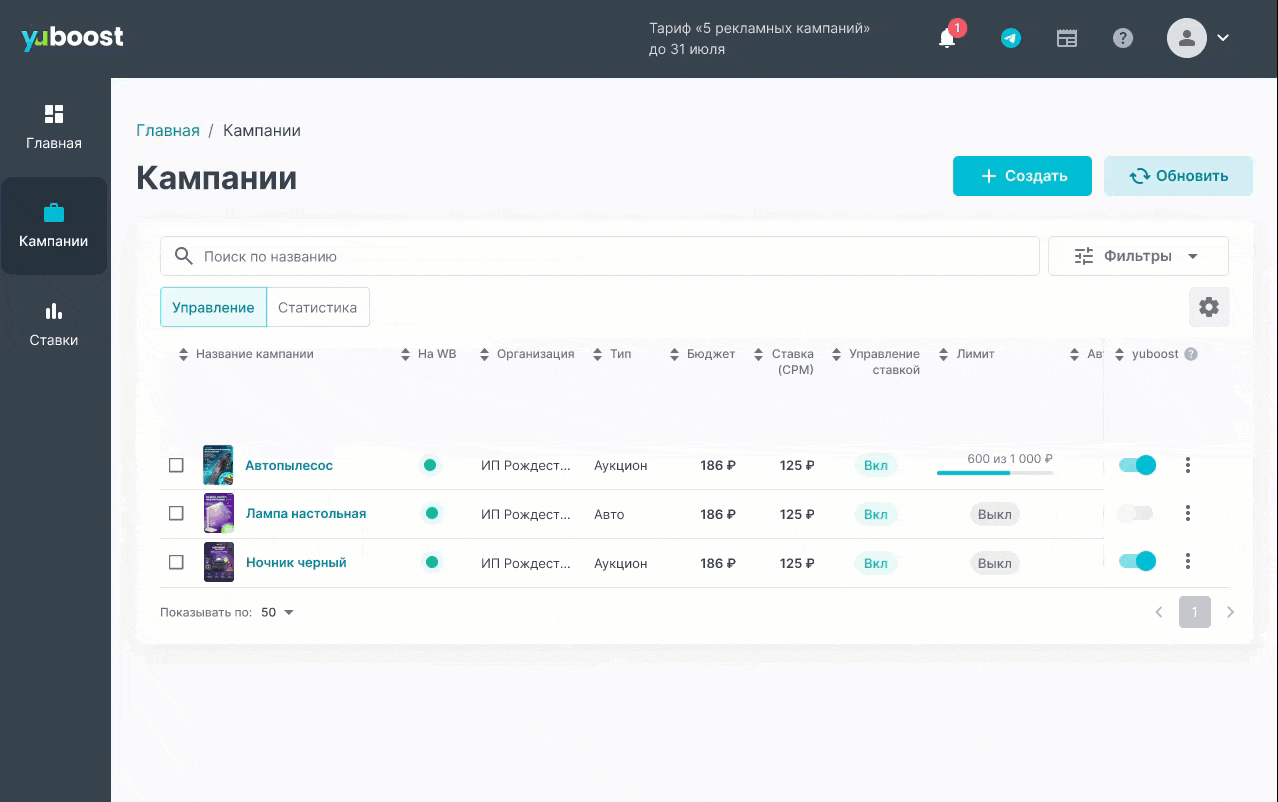Open Главная in the sidebar
This screenshot has height=802, width=1278.
54,127
